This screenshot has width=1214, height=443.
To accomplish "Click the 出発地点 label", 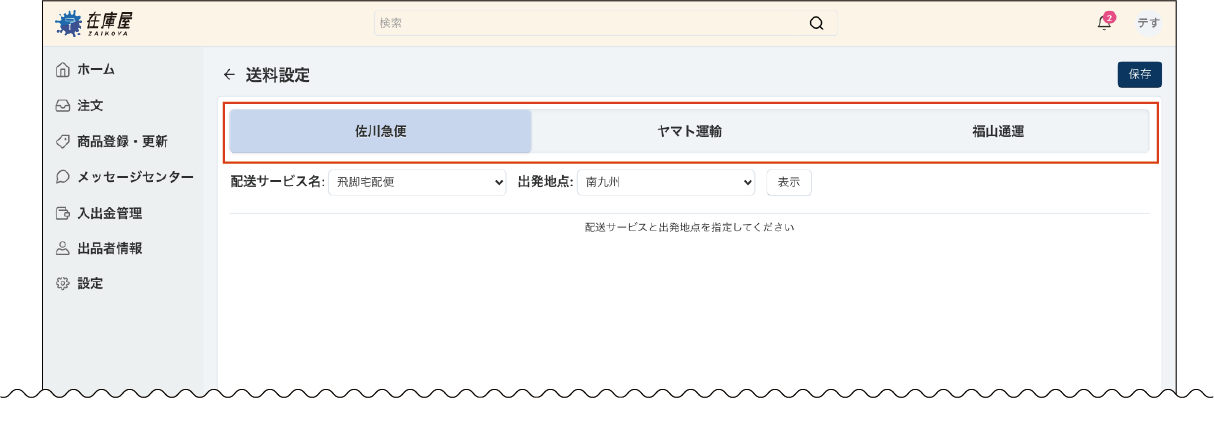I will [545, 182].
